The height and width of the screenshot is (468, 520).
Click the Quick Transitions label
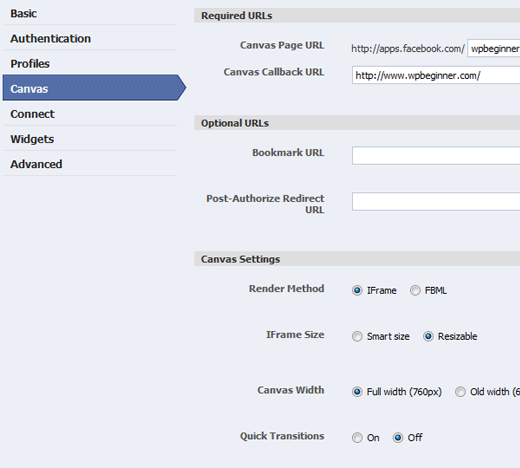point(282,436)
